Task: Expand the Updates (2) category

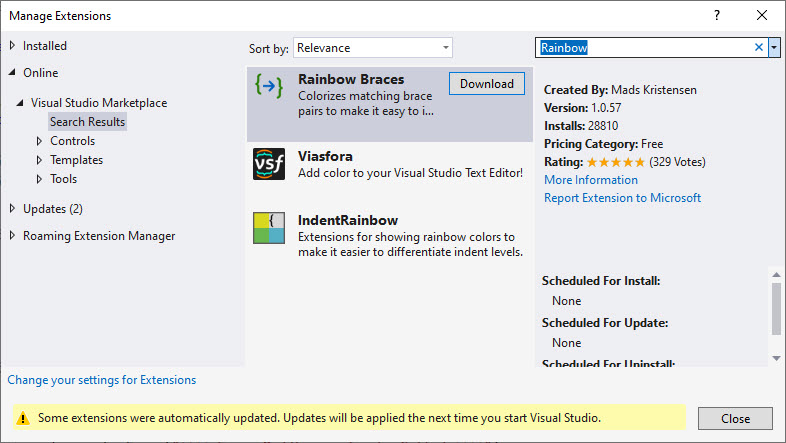Action: [x=13, y=208]
